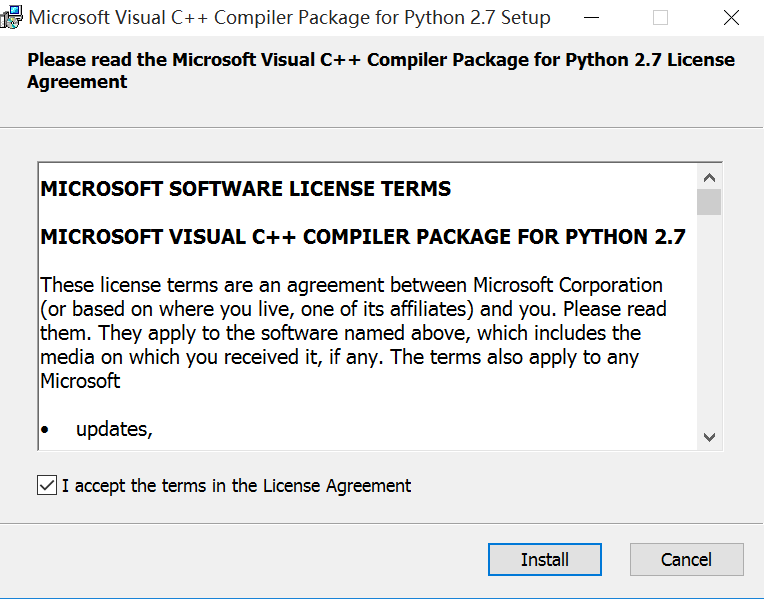The width and height of the screenshot is (764, 599).
Task: Click the scrollbar thumb in the license box
Action: 709,202
